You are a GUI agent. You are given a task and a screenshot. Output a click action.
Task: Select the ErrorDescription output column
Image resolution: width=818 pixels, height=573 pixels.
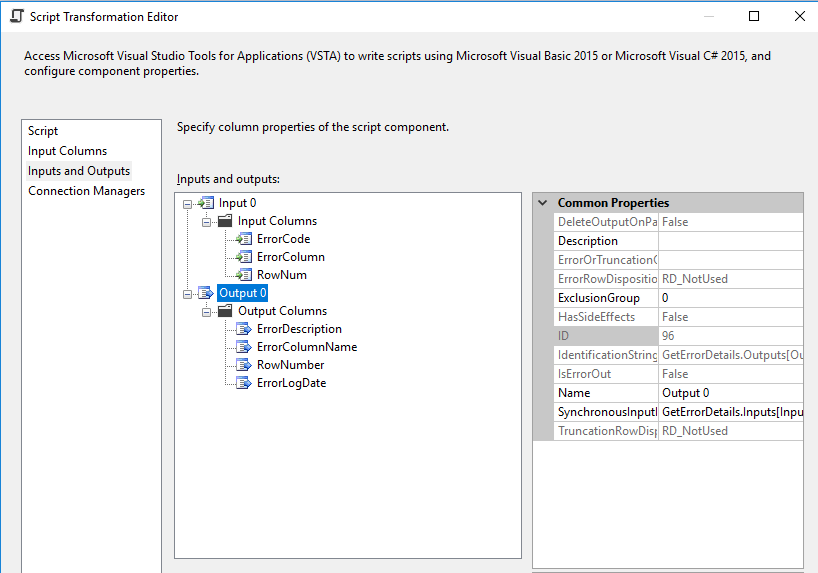(299, 329)
